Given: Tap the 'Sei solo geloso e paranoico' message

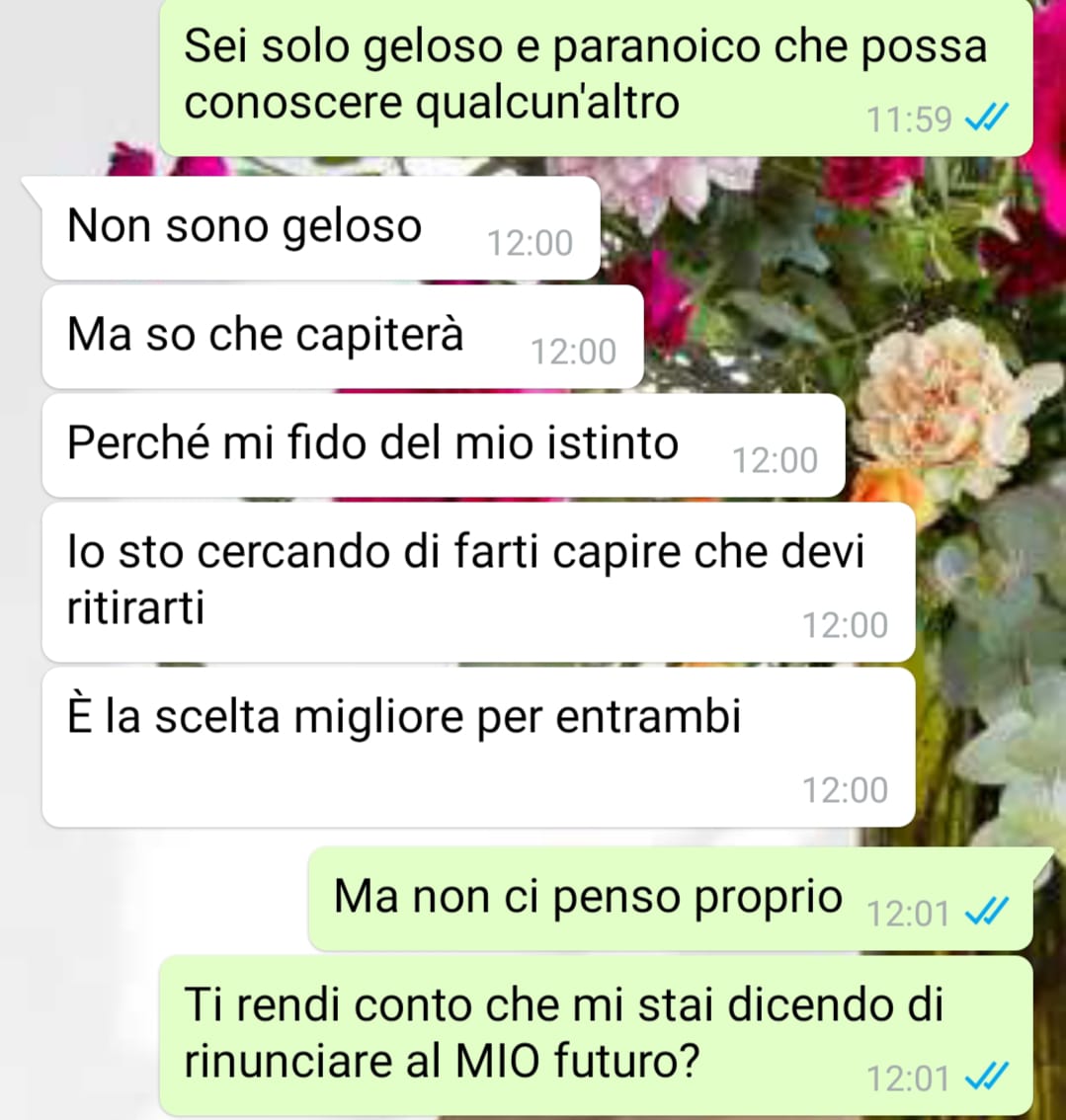Looking at the screenshot, I should click(596, 76).
